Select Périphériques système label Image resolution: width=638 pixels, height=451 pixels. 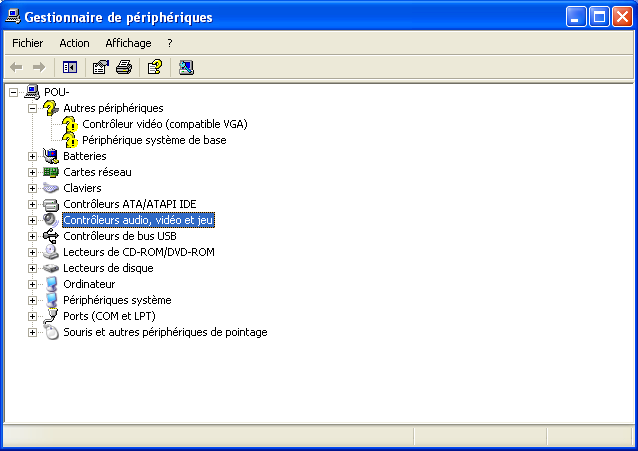pos(117,300)
